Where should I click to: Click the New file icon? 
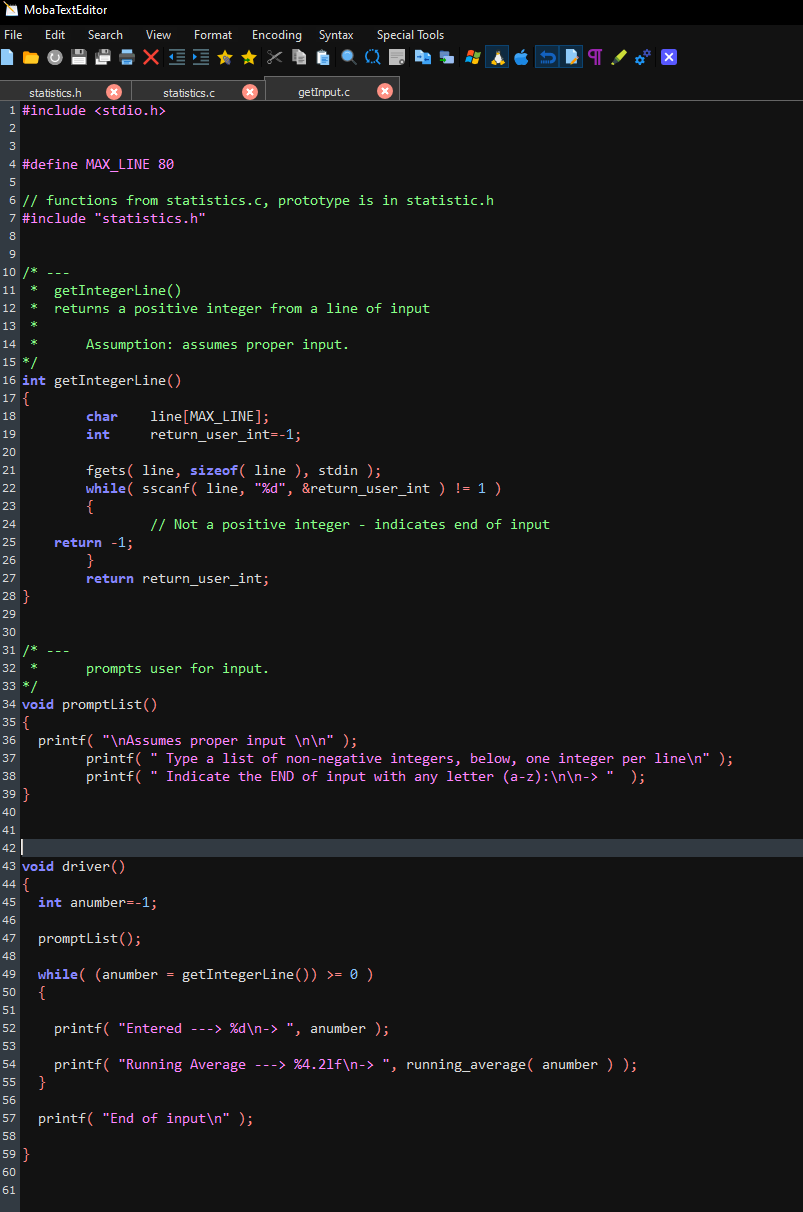[x=7, y=57]
